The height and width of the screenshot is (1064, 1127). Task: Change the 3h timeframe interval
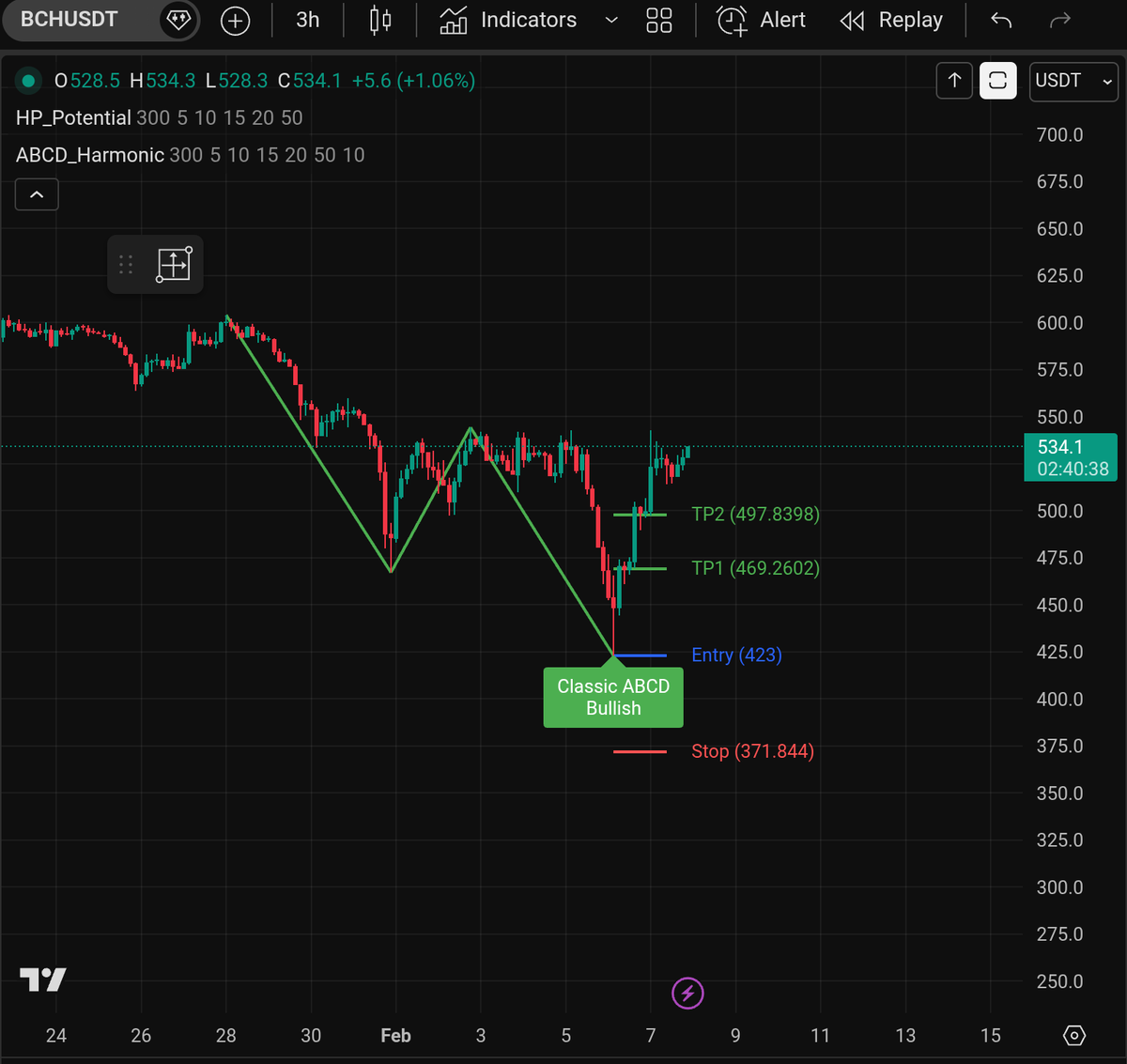tap(308, 20)
